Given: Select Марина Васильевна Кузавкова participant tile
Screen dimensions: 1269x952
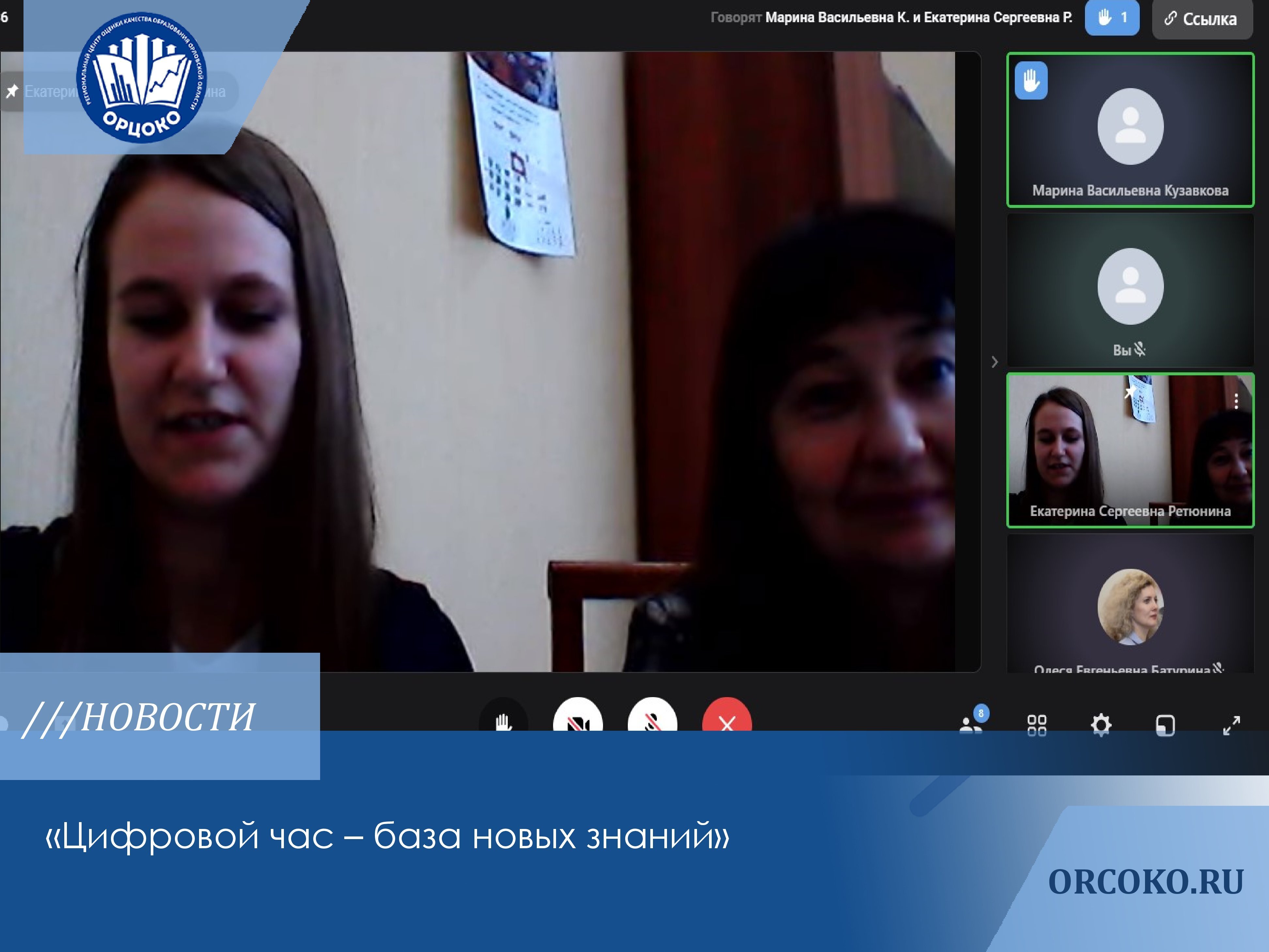Looking at the screenshot, I should [1130, 130].
